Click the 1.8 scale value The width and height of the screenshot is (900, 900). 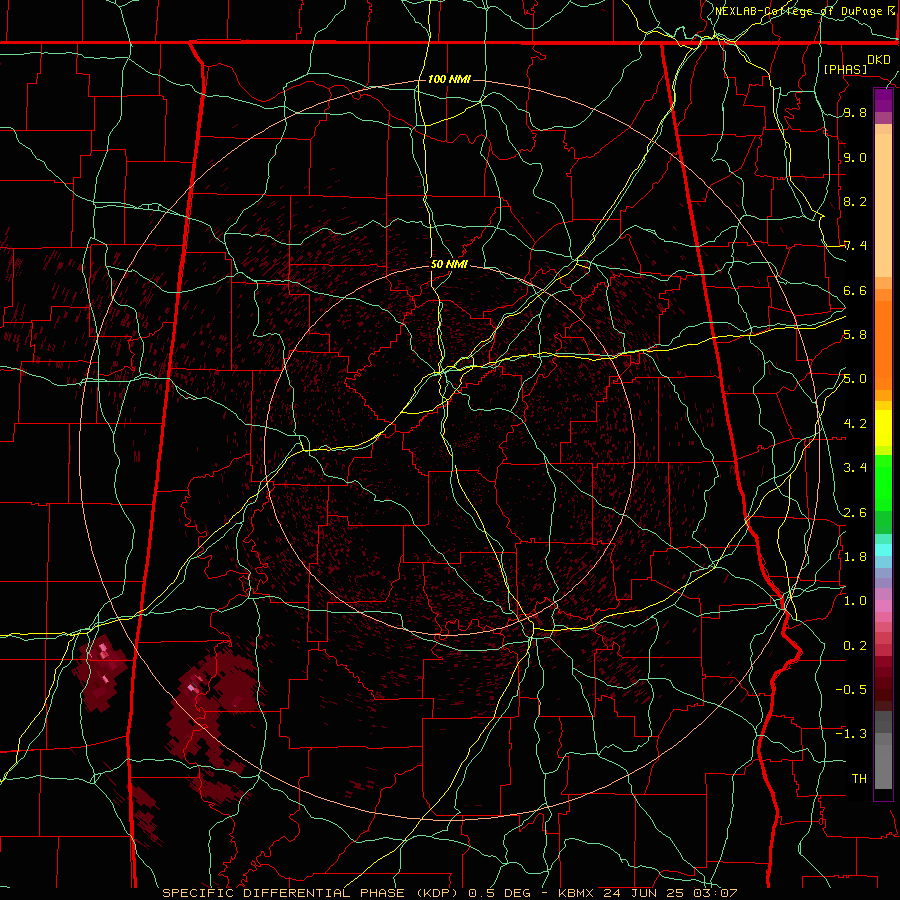click(855, 557)
